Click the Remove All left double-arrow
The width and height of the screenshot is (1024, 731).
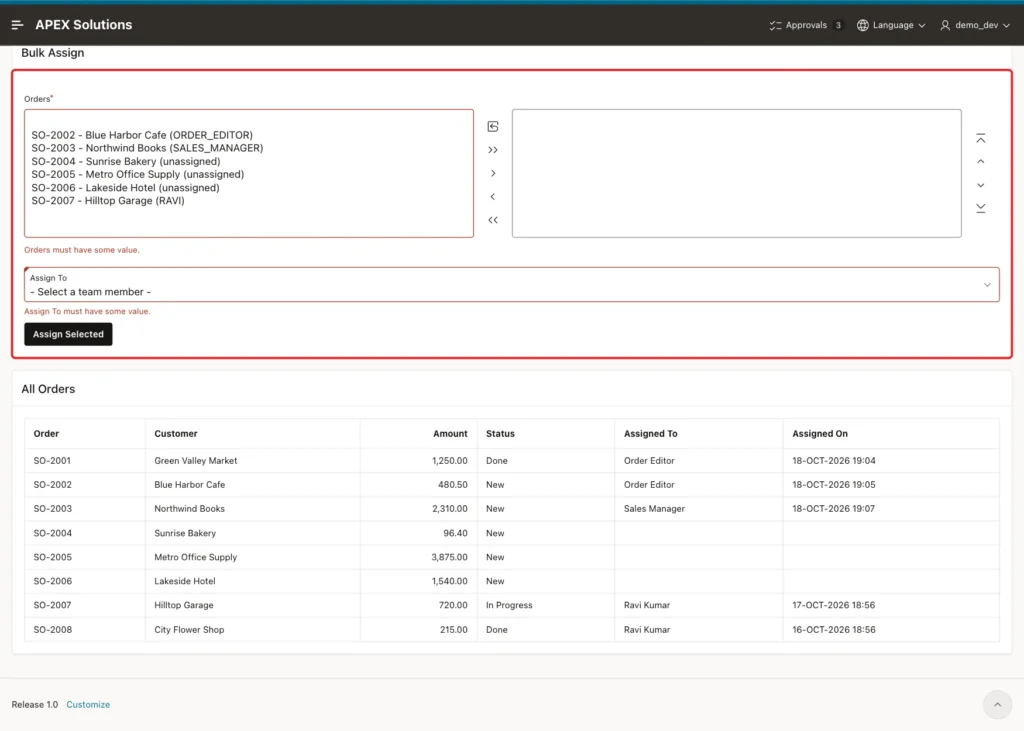click(x=493, y=220)
